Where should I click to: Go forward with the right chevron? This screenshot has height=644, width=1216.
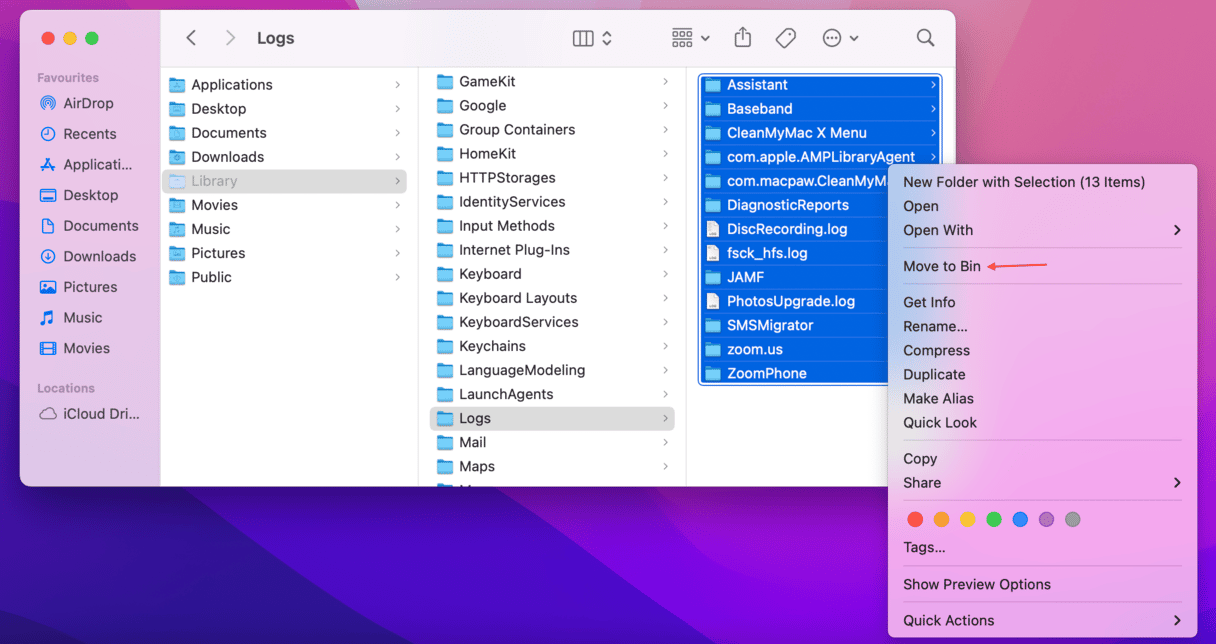tap(231, 38)
